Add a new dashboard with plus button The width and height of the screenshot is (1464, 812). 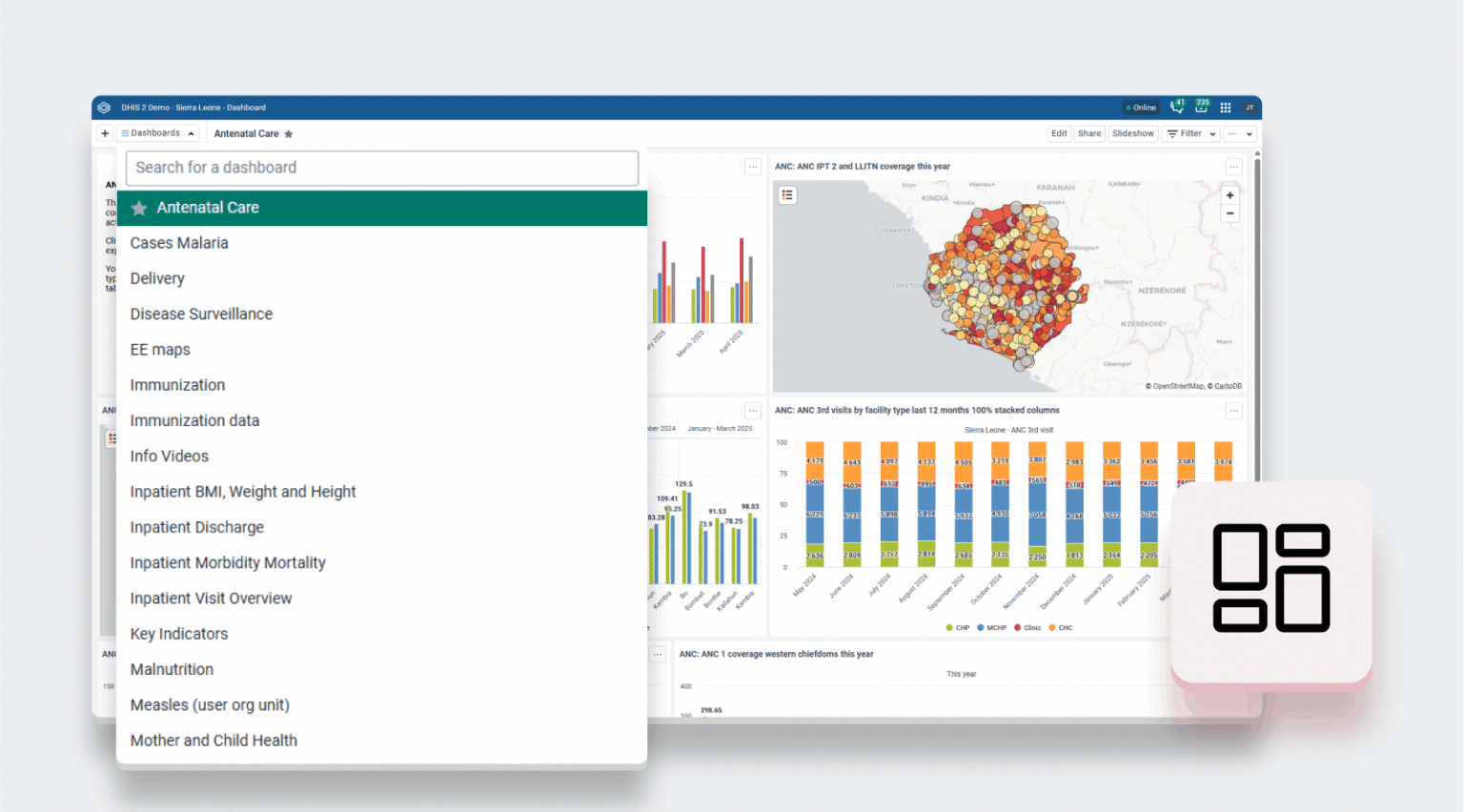(x=105, y=133)
